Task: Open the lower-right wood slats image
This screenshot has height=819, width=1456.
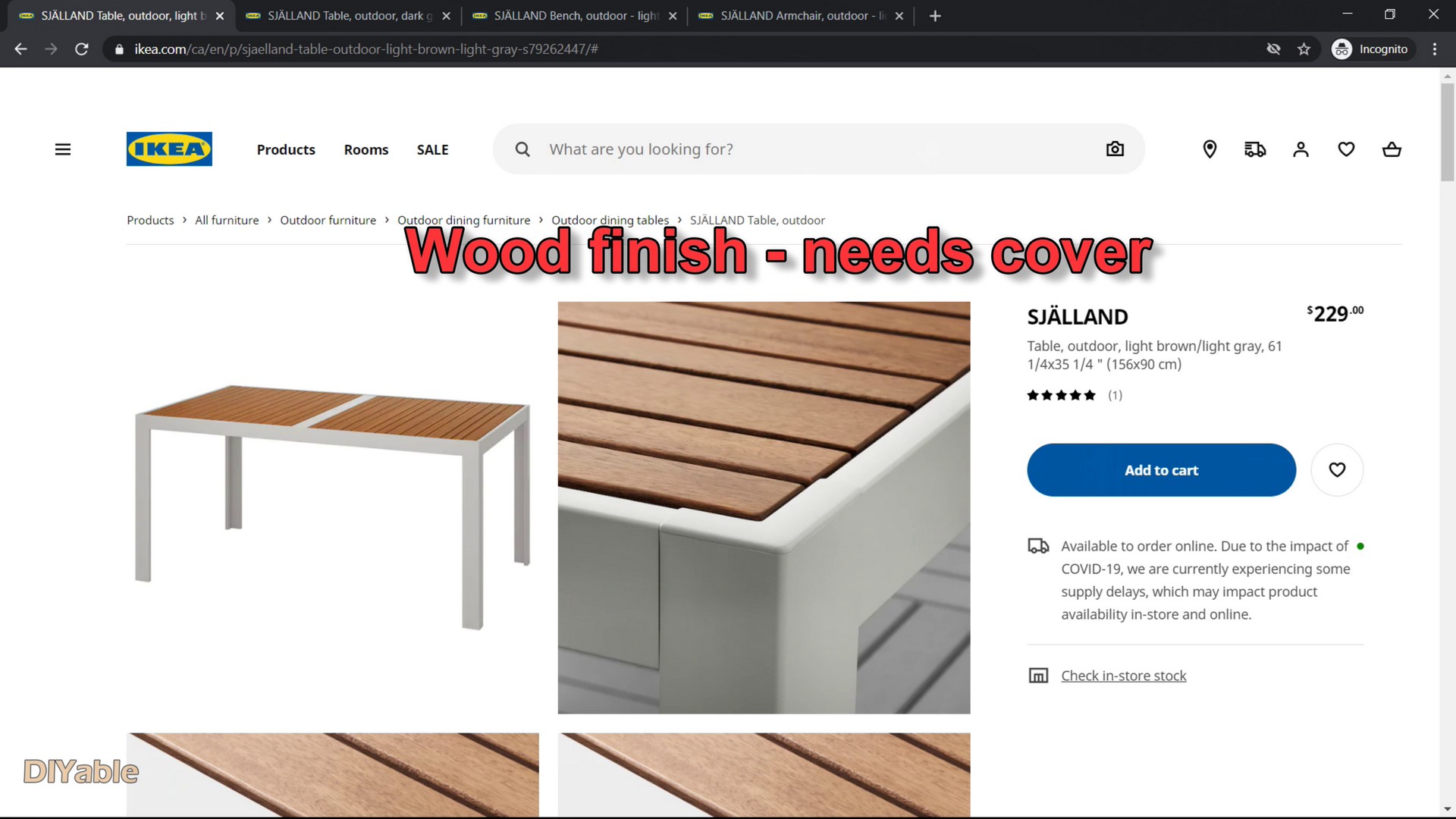Action: point(764,774)
